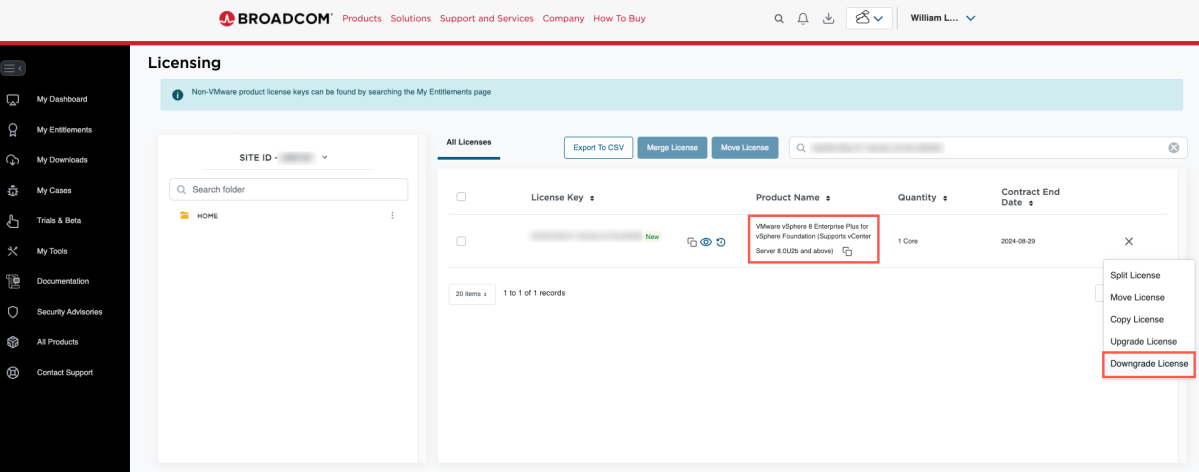Open license history clock icon
The width and height of the screenshot is (1199, 472).
pyautogui.click(x=721, y=242)
